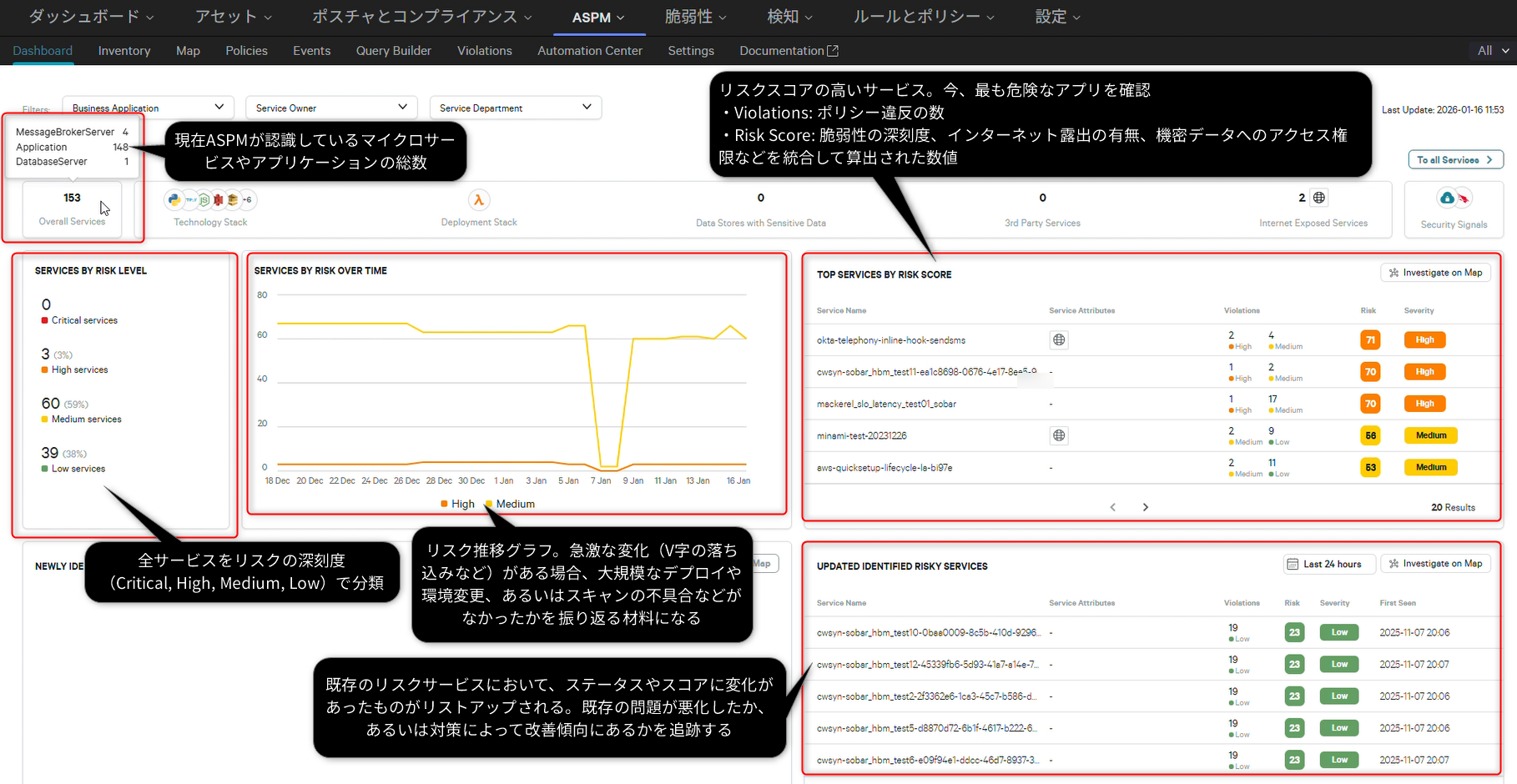Image resolution: width=1517 pixels, height=784 pixels.
Task: Click Investigate on Map for Top Services
Action: (x=1435, y=273)
